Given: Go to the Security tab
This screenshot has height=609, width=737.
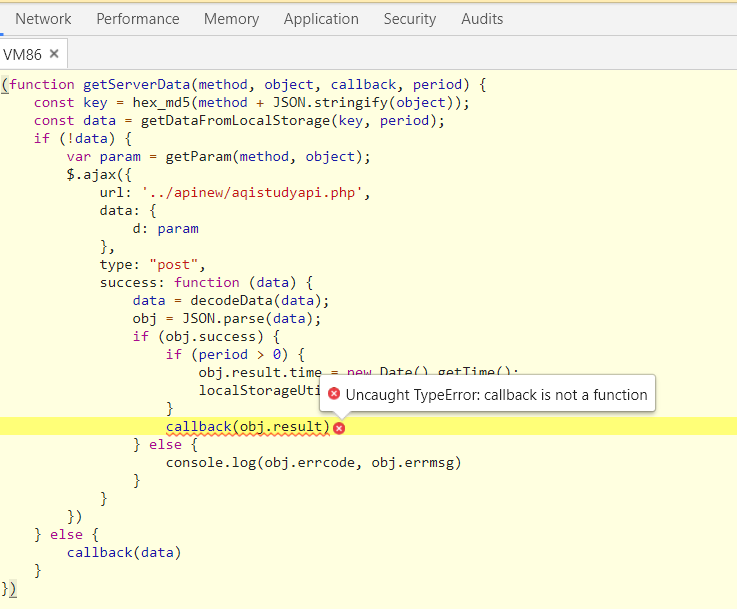Looking at the screenshot, I should point(410,19).
